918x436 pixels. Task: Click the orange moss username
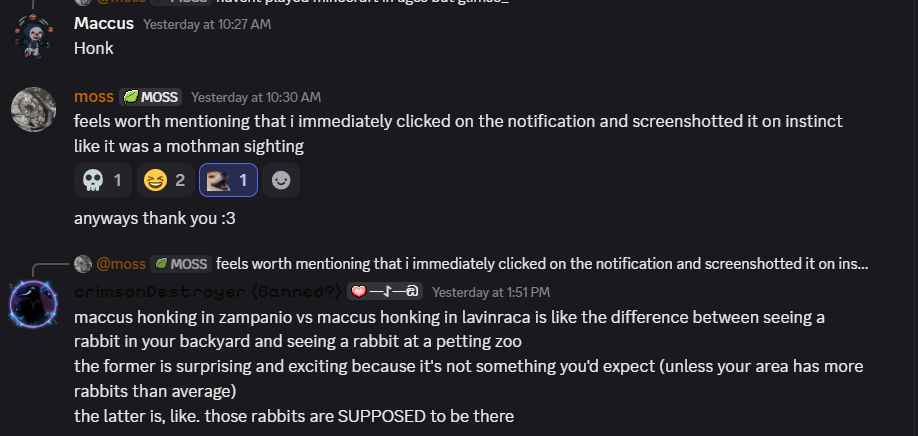click(x=94, y=97)
